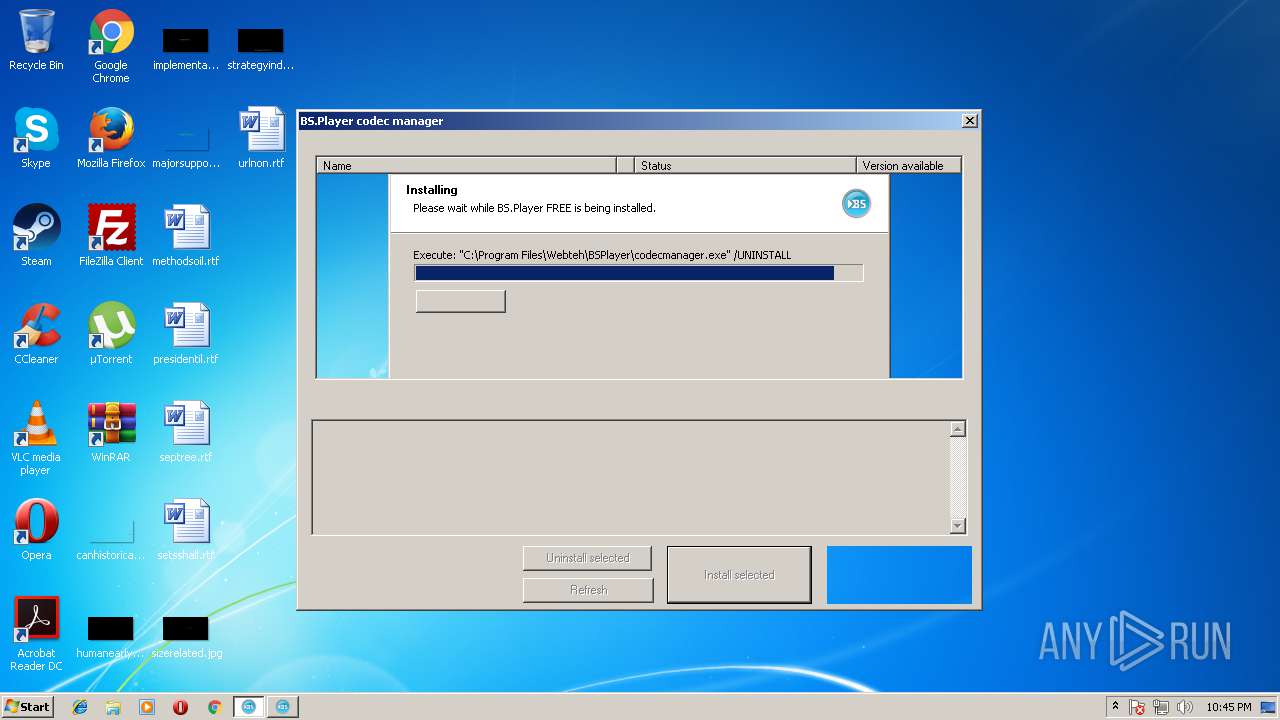Open the network tray icon

point(1161,707)
